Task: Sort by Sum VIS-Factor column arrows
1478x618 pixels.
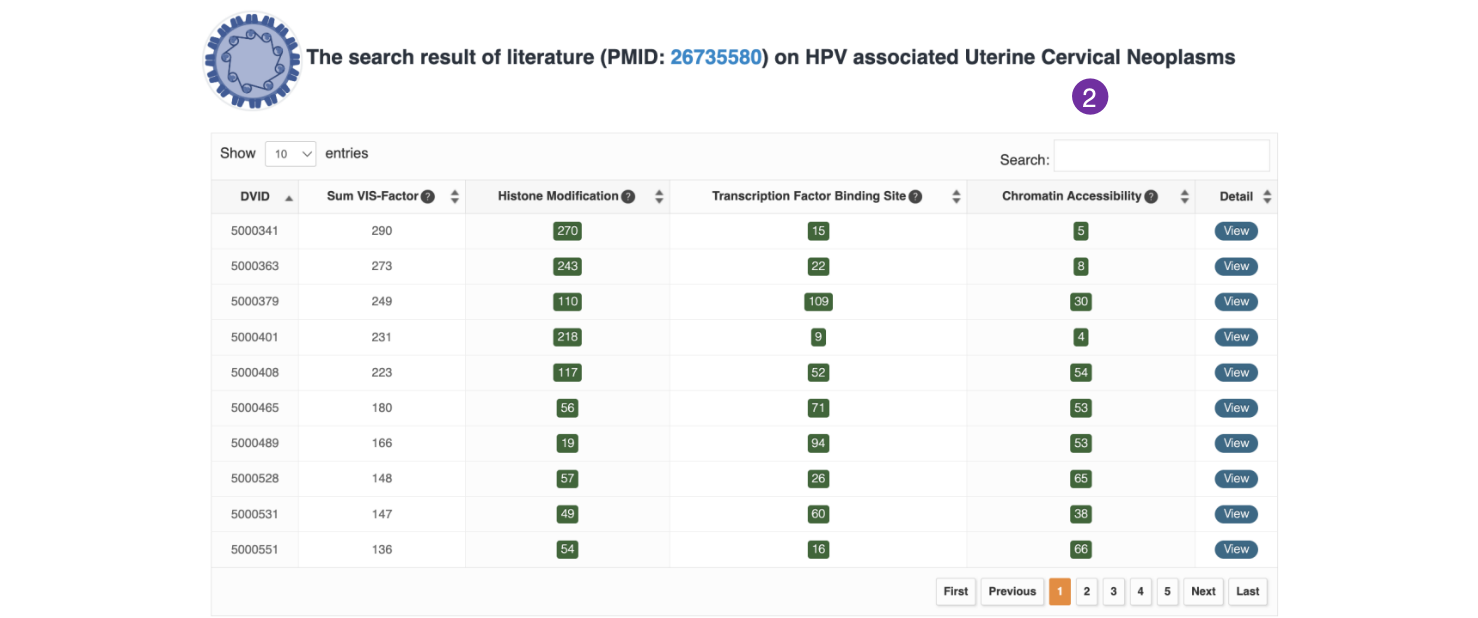Action: click(x=455, y=197)
